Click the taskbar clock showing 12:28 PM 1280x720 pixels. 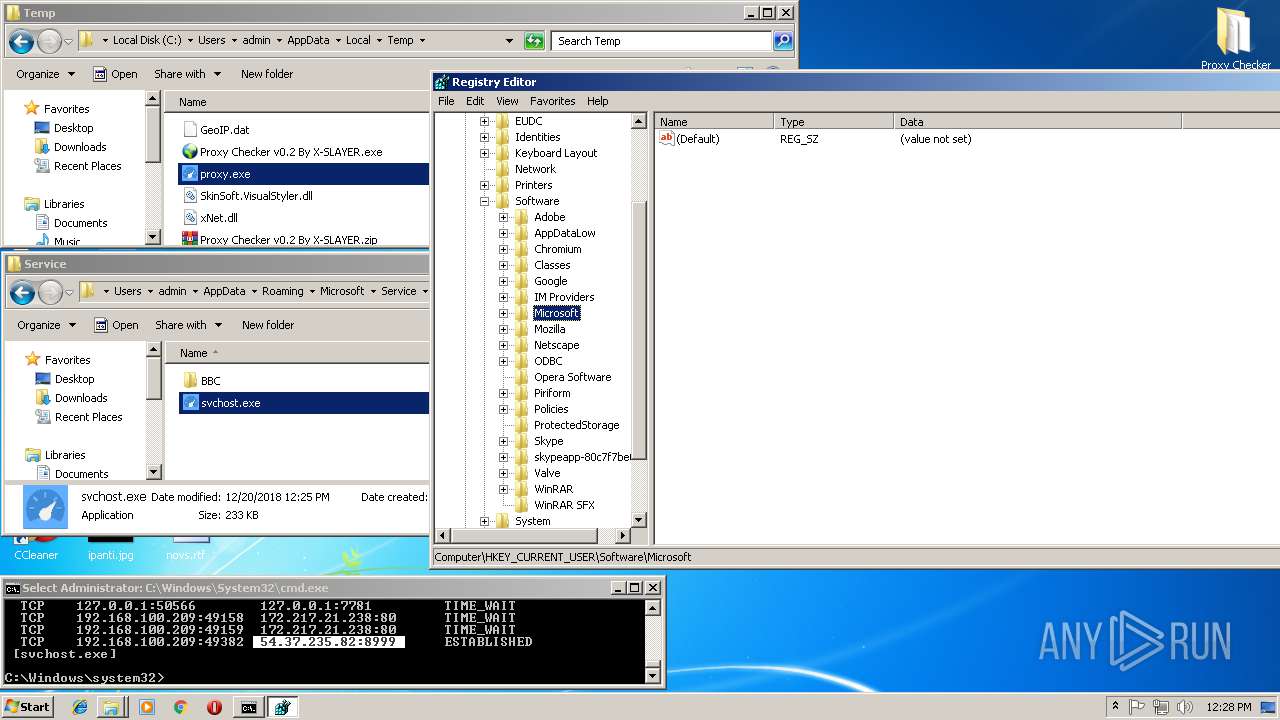[1229, 707]
